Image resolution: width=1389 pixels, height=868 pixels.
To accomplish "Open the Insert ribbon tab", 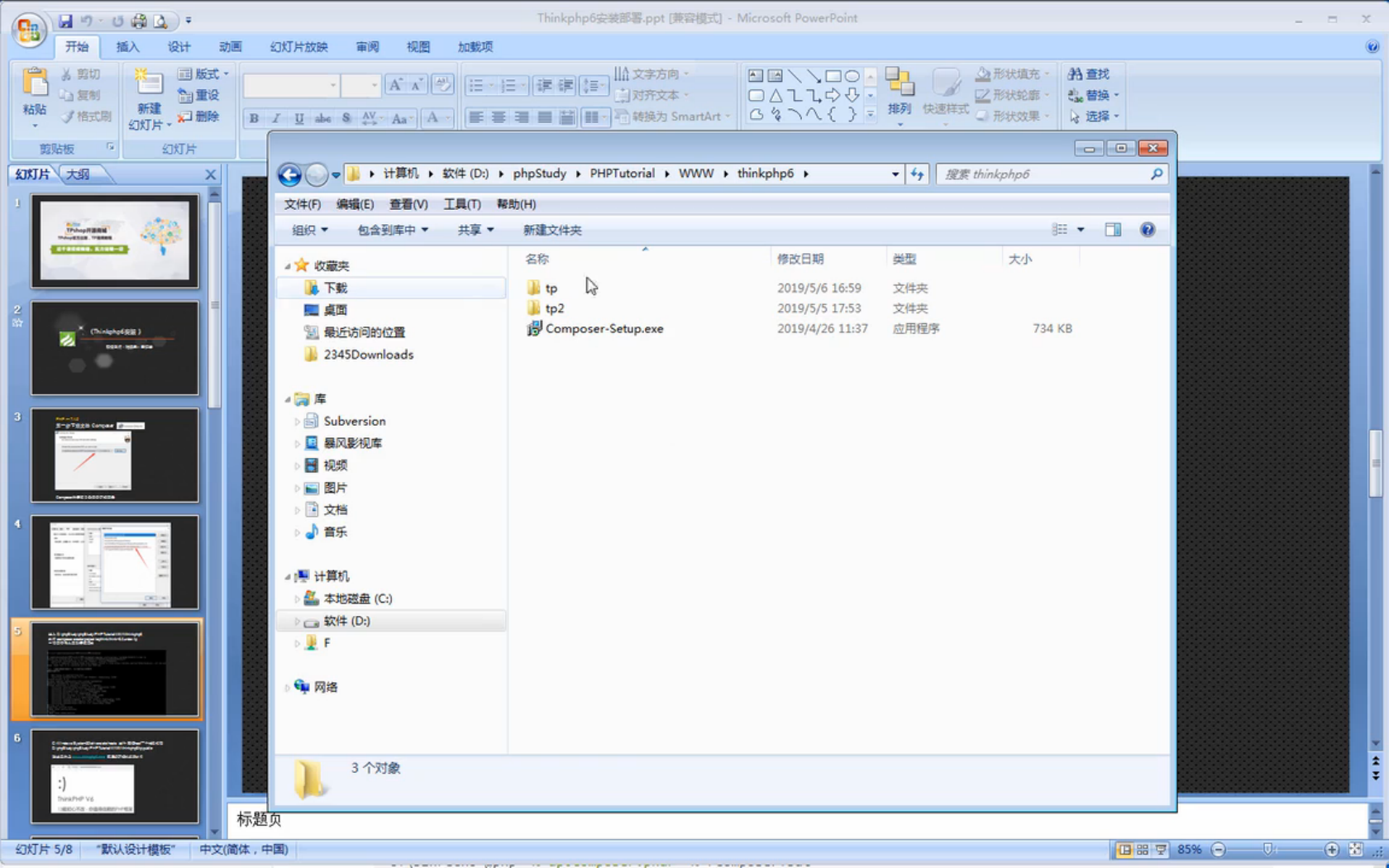I will 127,47.
